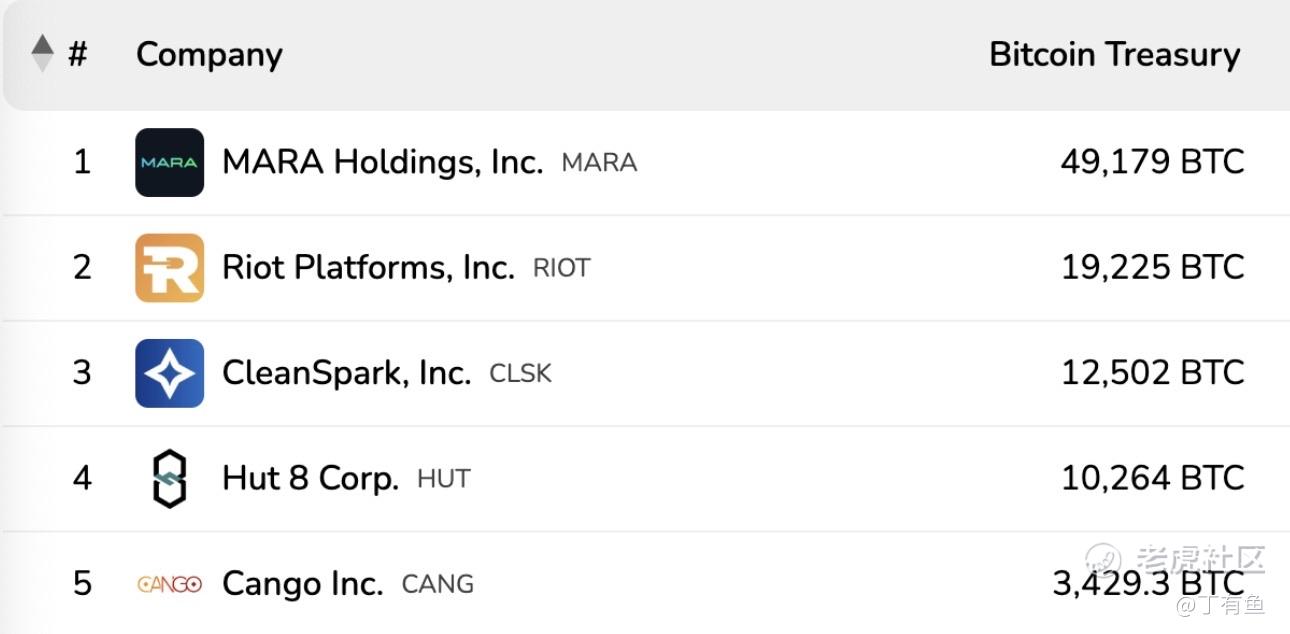This screenshot has width=1290, height=634.
Task: Click the 19,225 BTC treasury value
Action: click(1152, 267)
